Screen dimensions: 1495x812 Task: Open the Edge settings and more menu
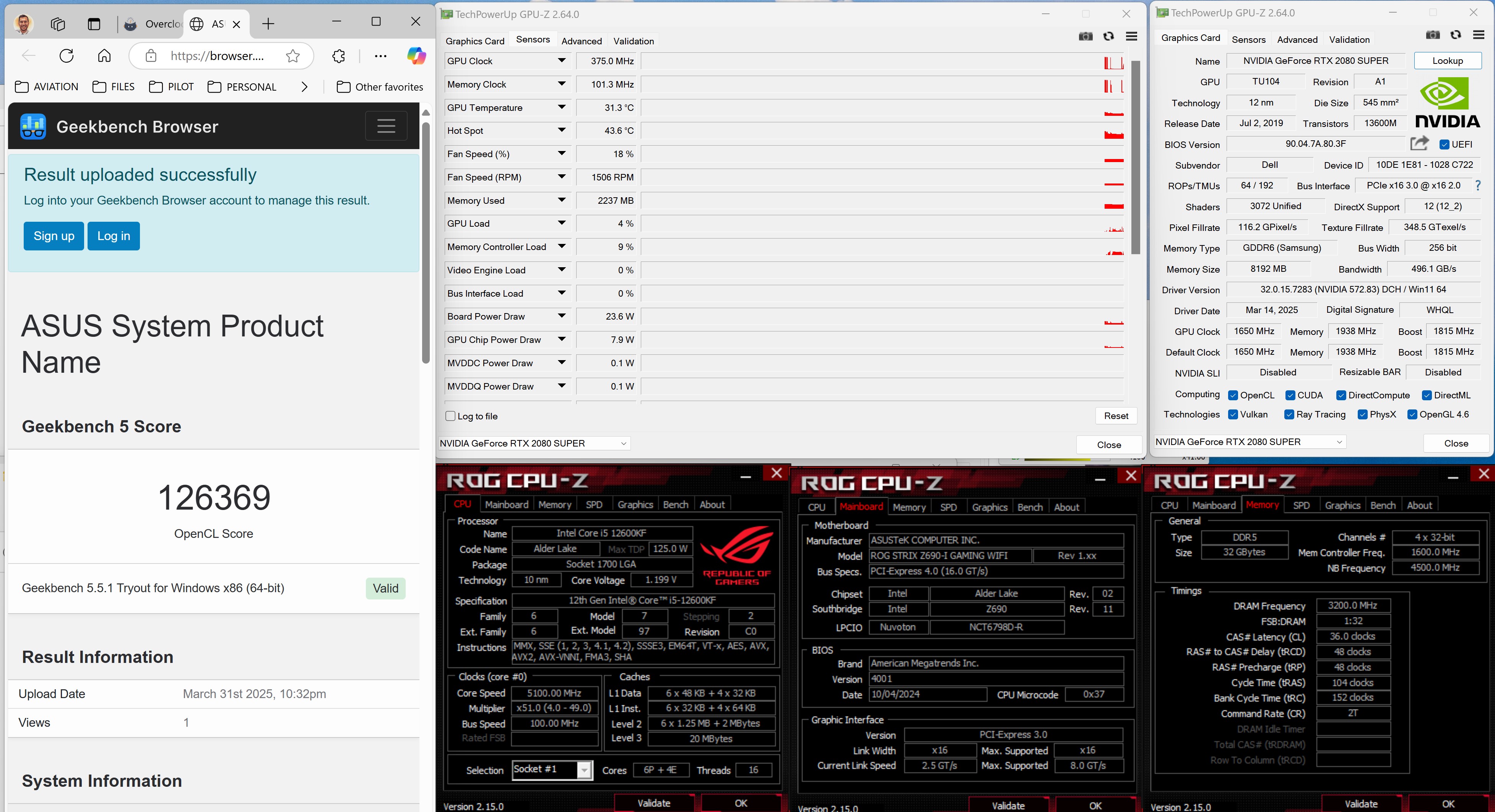(381, 56)
